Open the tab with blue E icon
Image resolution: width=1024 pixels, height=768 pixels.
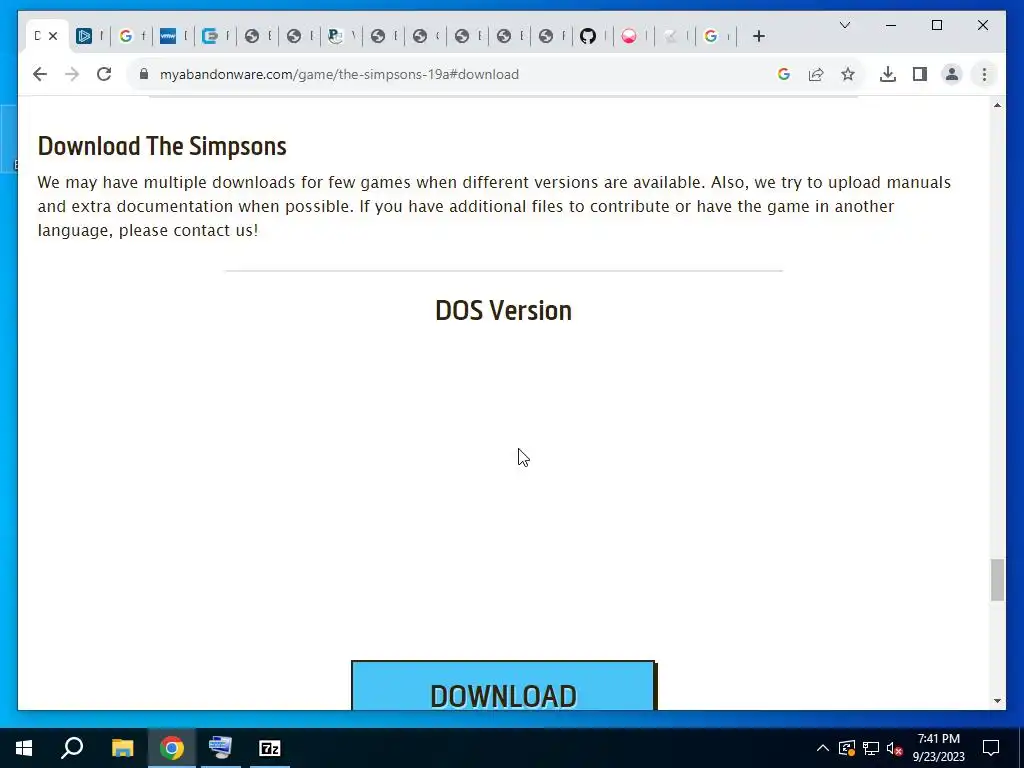click(x=210, y=37)
